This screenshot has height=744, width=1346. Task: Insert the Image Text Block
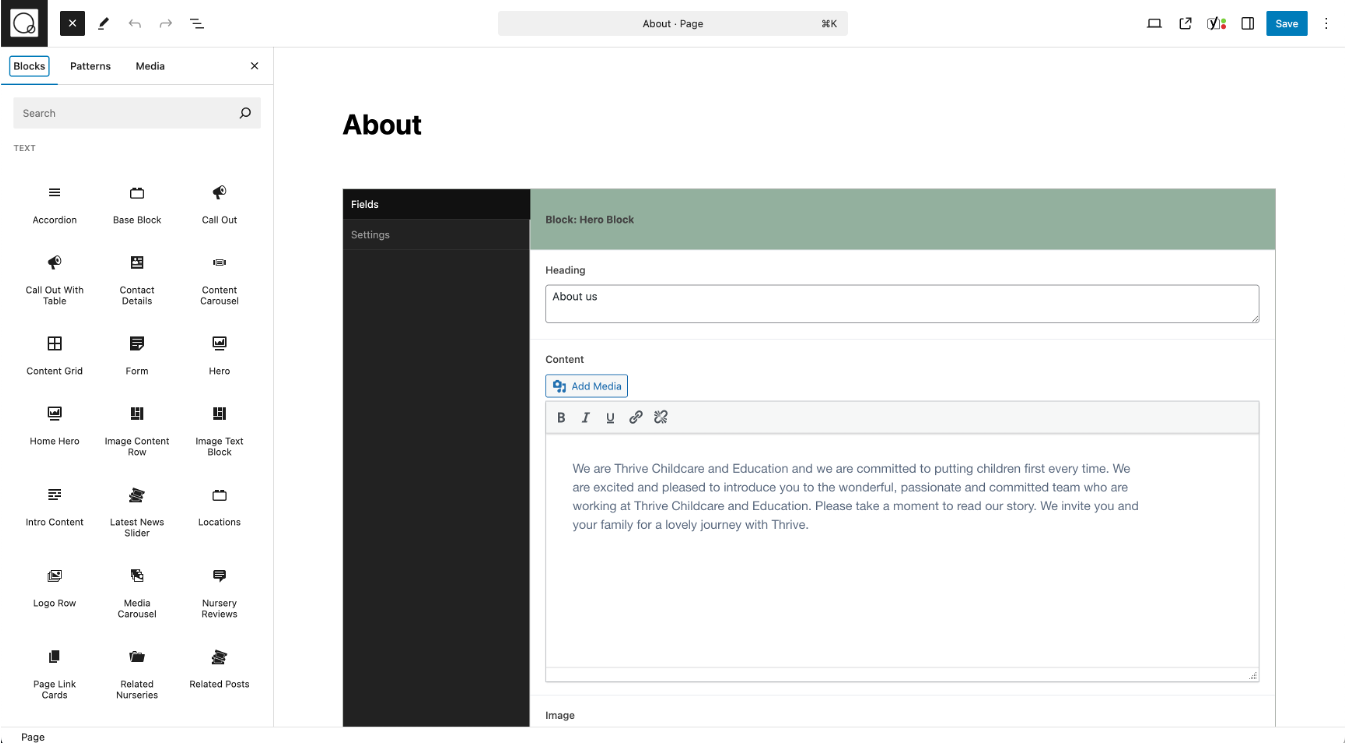[x=219, y=430]
